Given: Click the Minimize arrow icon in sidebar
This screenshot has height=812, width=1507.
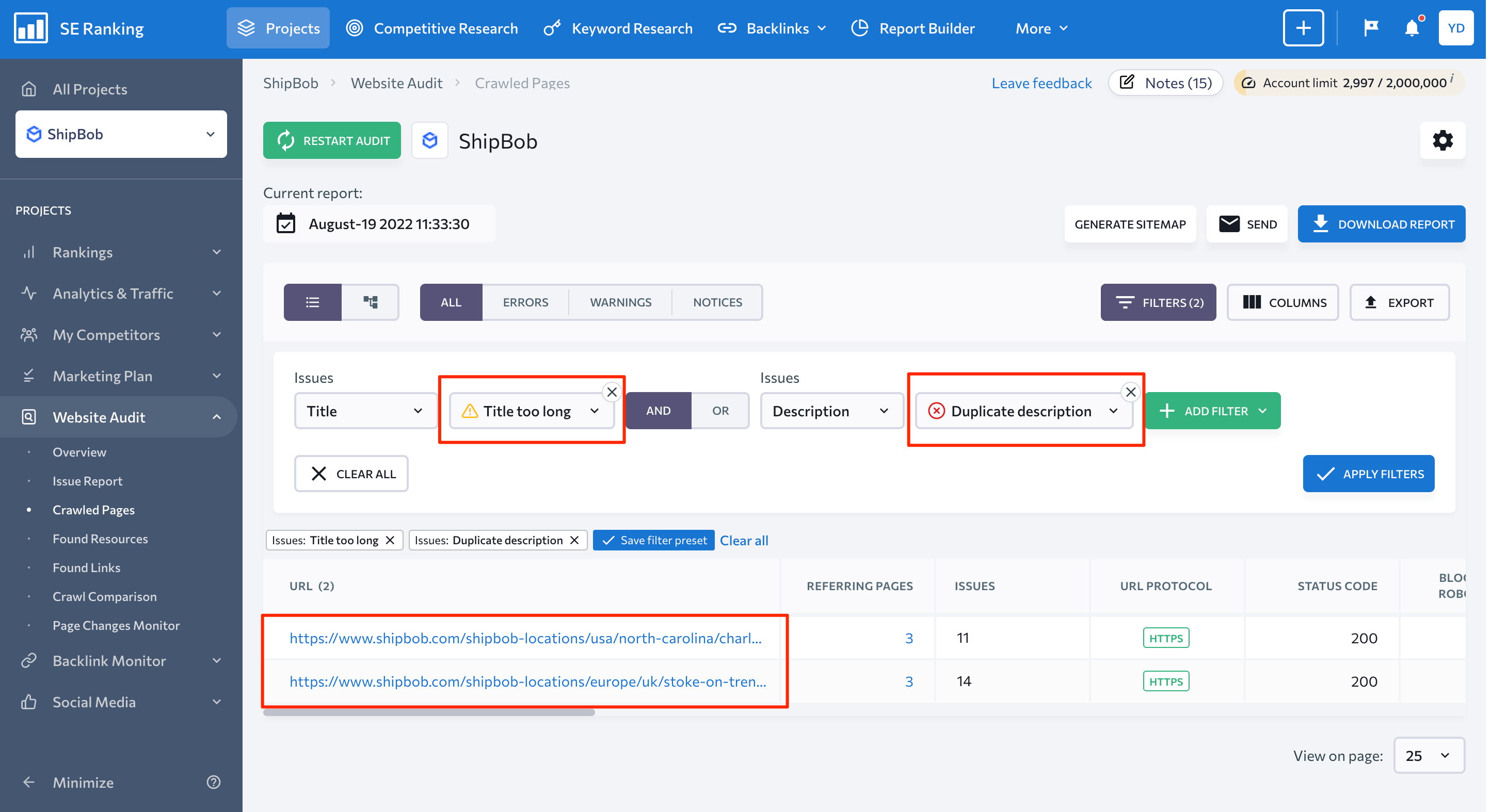Looking at the screenshot, I should click(29, 782).
